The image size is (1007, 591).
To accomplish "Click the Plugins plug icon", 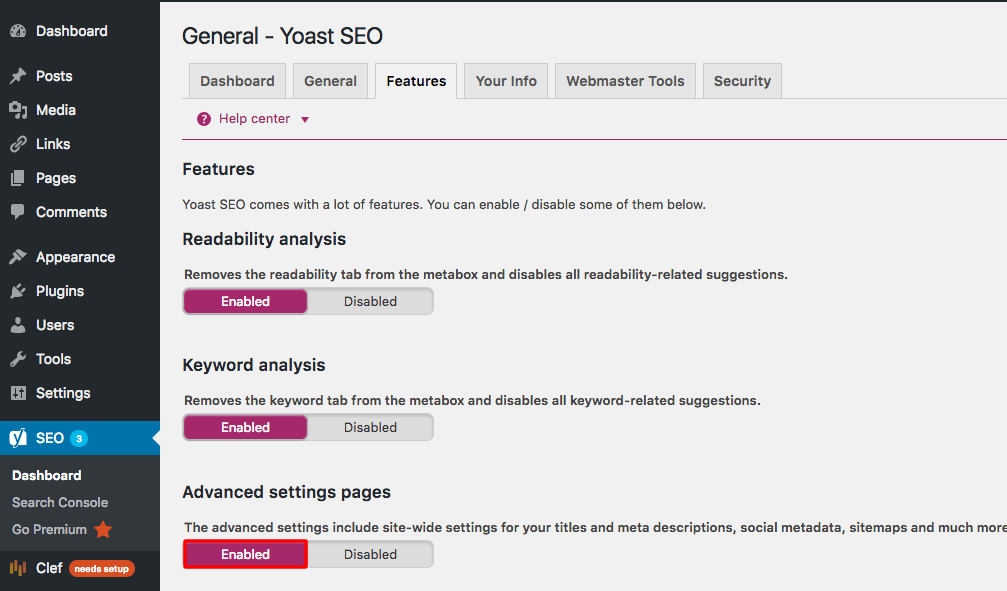I will [18, 291].
